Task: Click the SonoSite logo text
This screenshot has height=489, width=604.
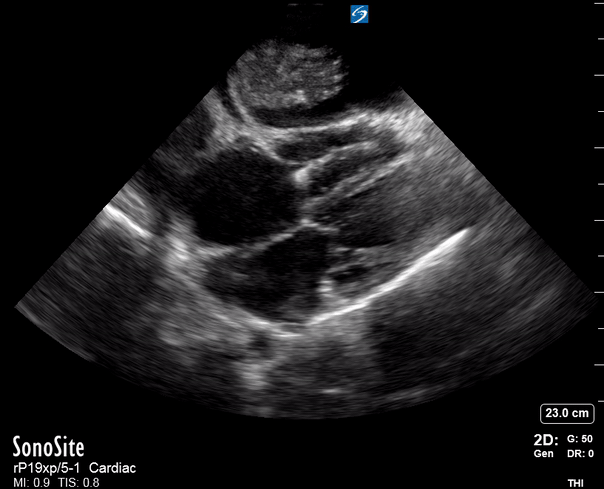Action: [49, 447]
